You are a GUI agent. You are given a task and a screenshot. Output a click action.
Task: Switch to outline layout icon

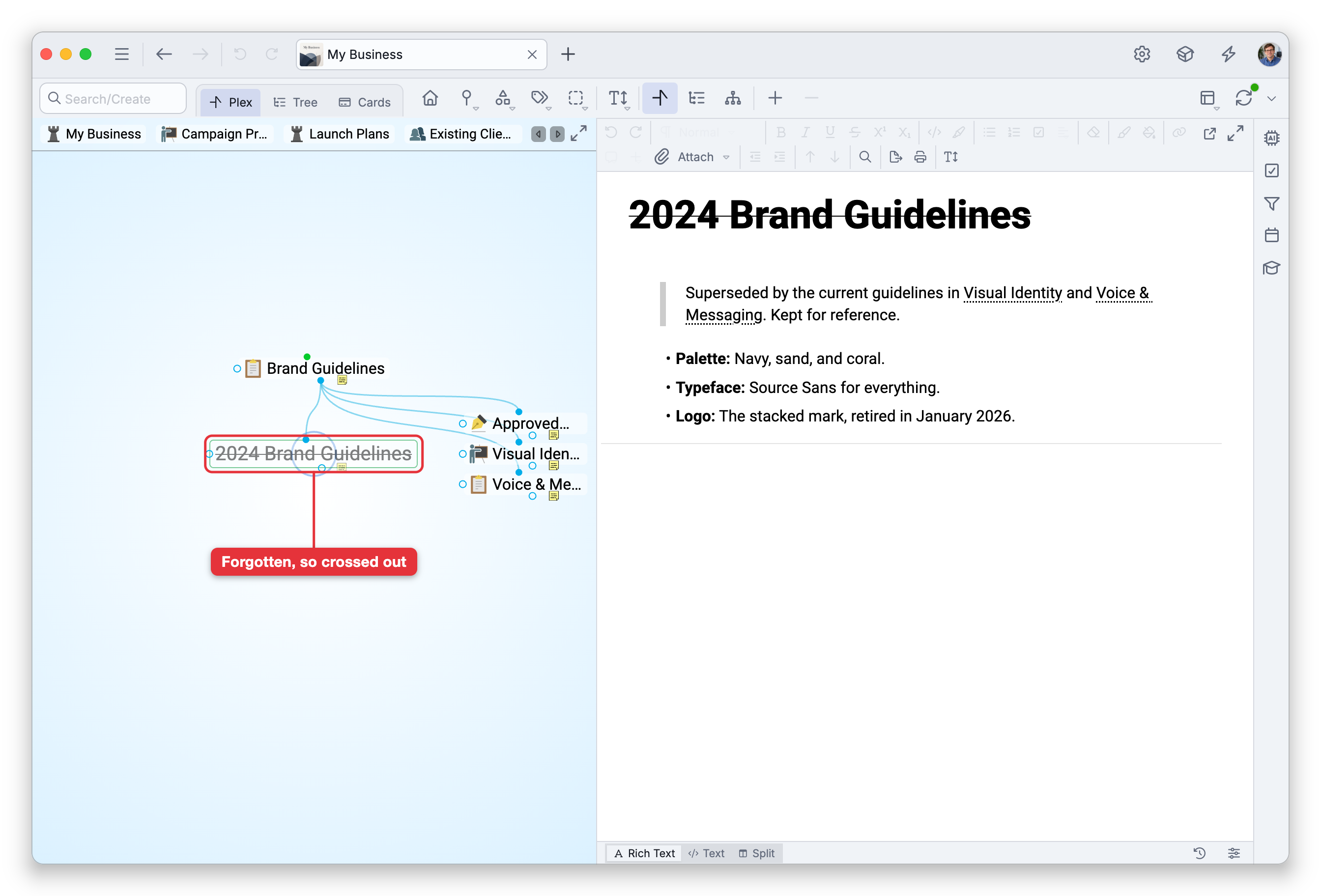coord(697,98)
